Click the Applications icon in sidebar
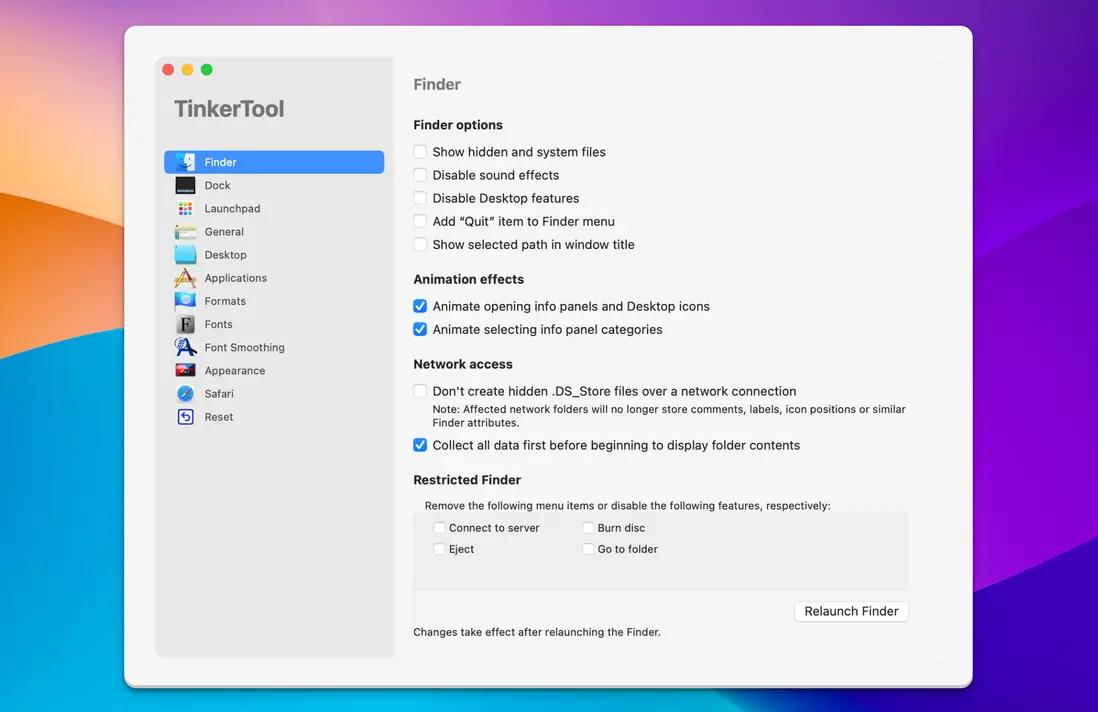This screenshot has width=1098, height=712. click(x=186, y=277)
